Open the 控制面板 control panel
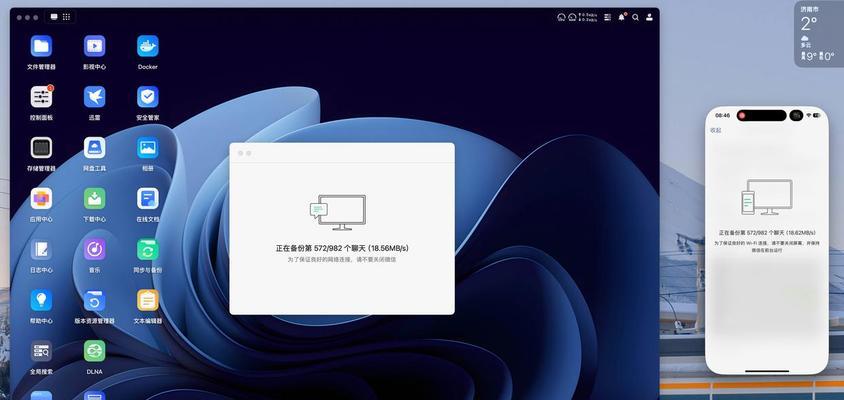The height and width of the screenshot is (400, 844). pos(41,97)
